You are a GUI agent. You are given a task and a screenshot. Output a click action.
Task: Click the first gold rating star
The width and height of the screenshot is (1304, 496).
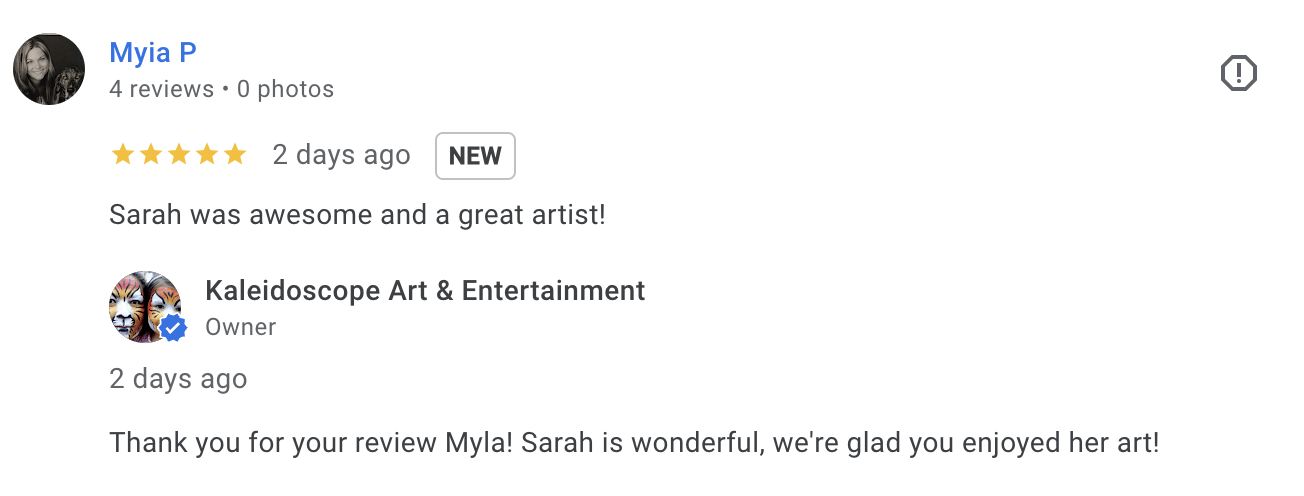[x=122, y=155]
